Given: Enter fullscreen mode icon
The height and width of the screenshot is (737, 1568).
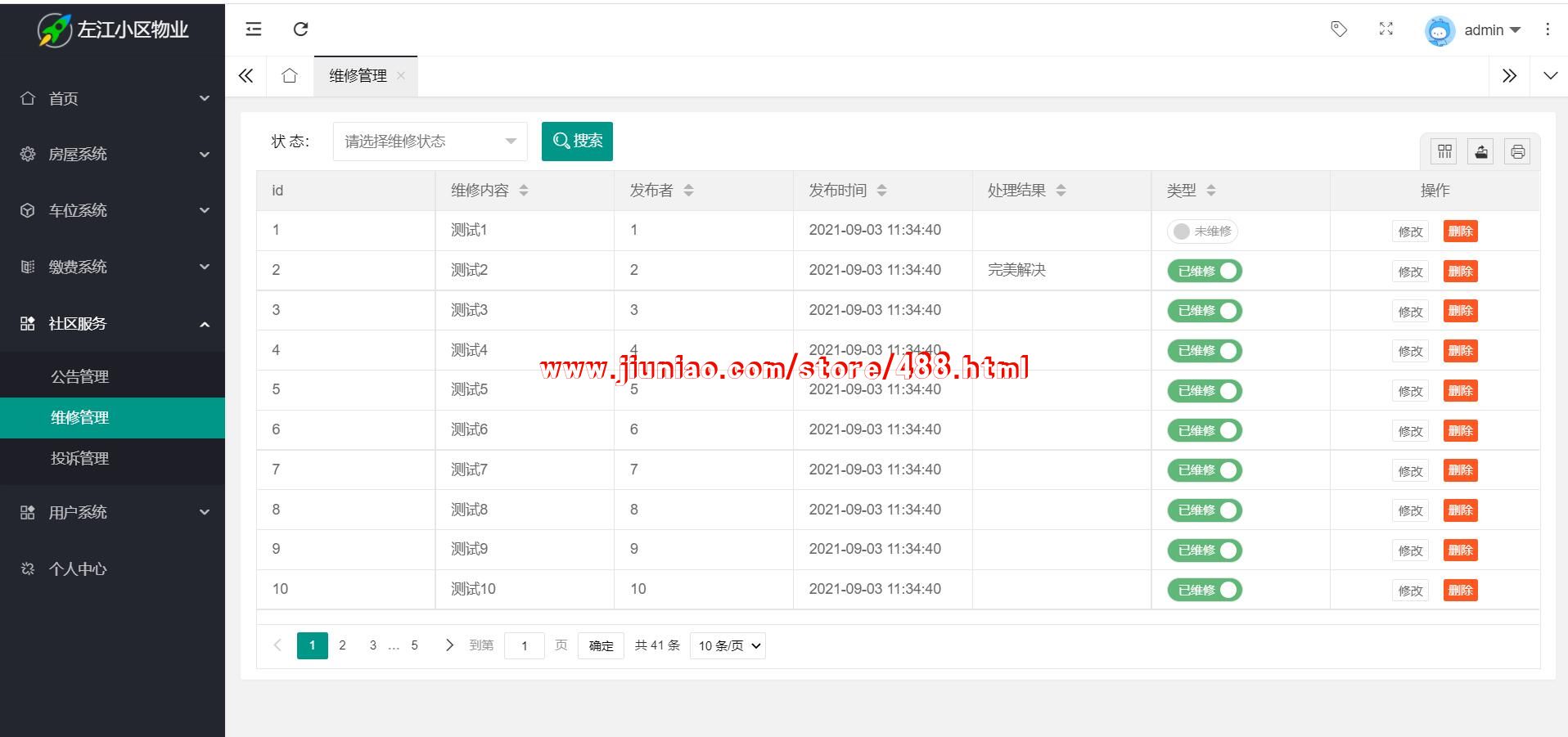Looking at the screenshot, I should pos(1386,29).
